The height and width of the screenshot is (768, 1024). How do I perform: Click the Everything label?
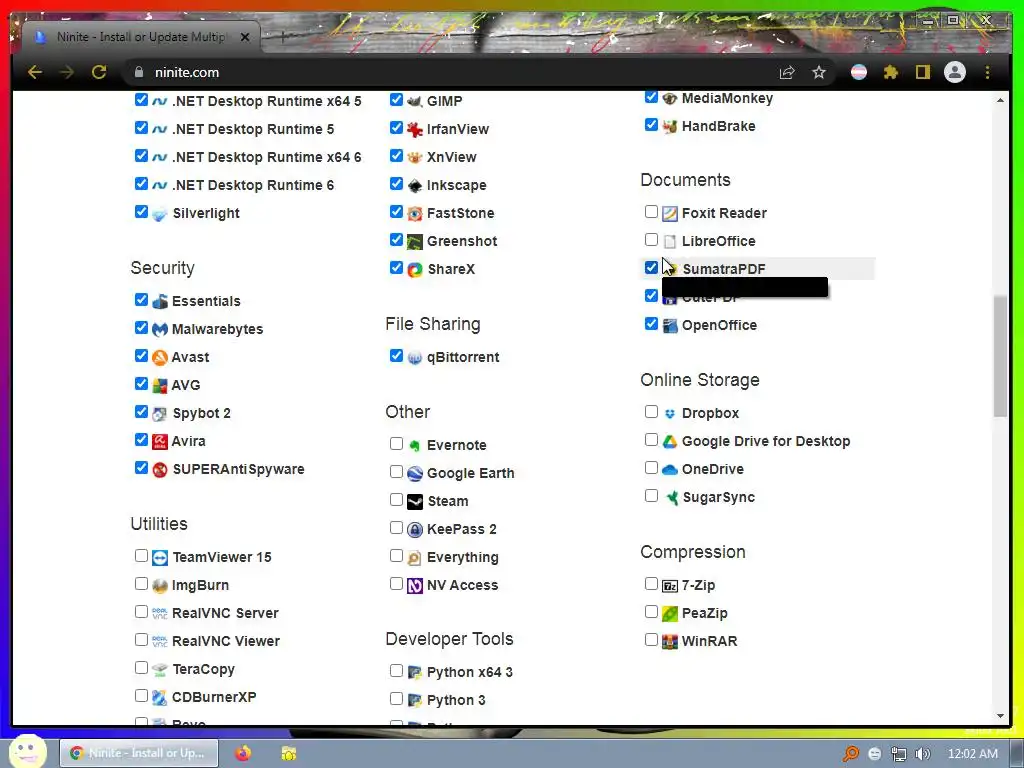click(x=463, y=558)
